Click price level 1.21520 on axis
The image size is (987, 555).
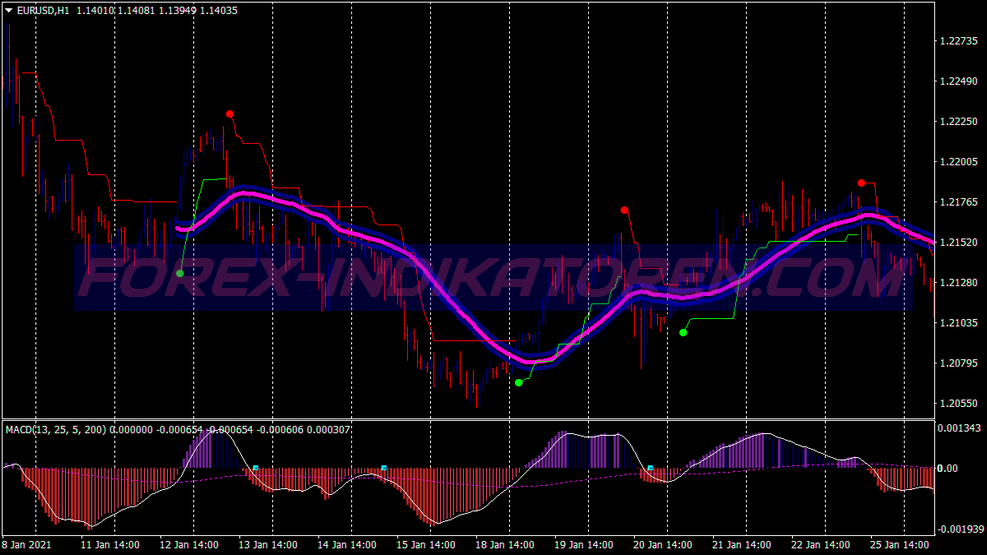click(959, 242)
